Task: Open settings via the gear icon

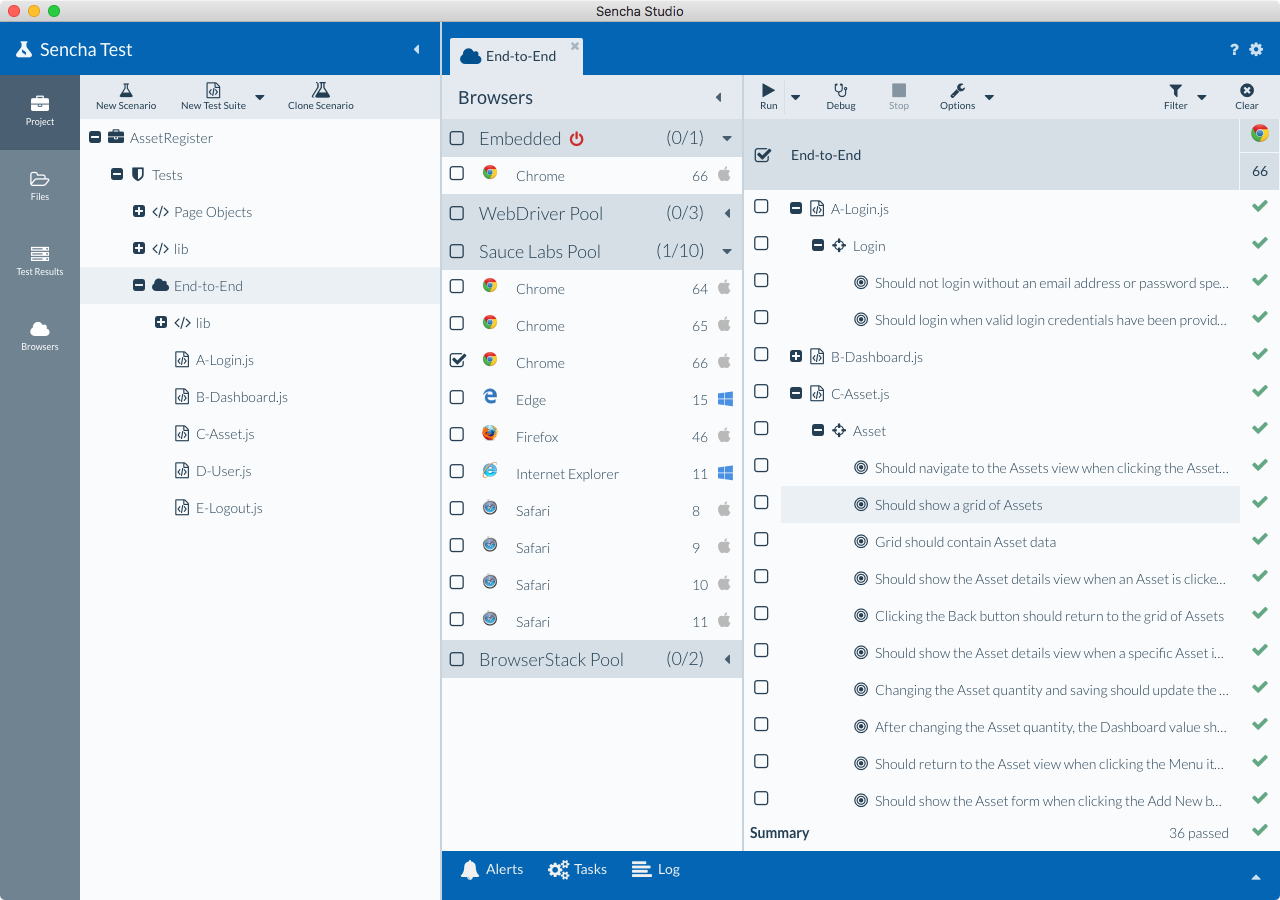Action: tap(1257, 49)
